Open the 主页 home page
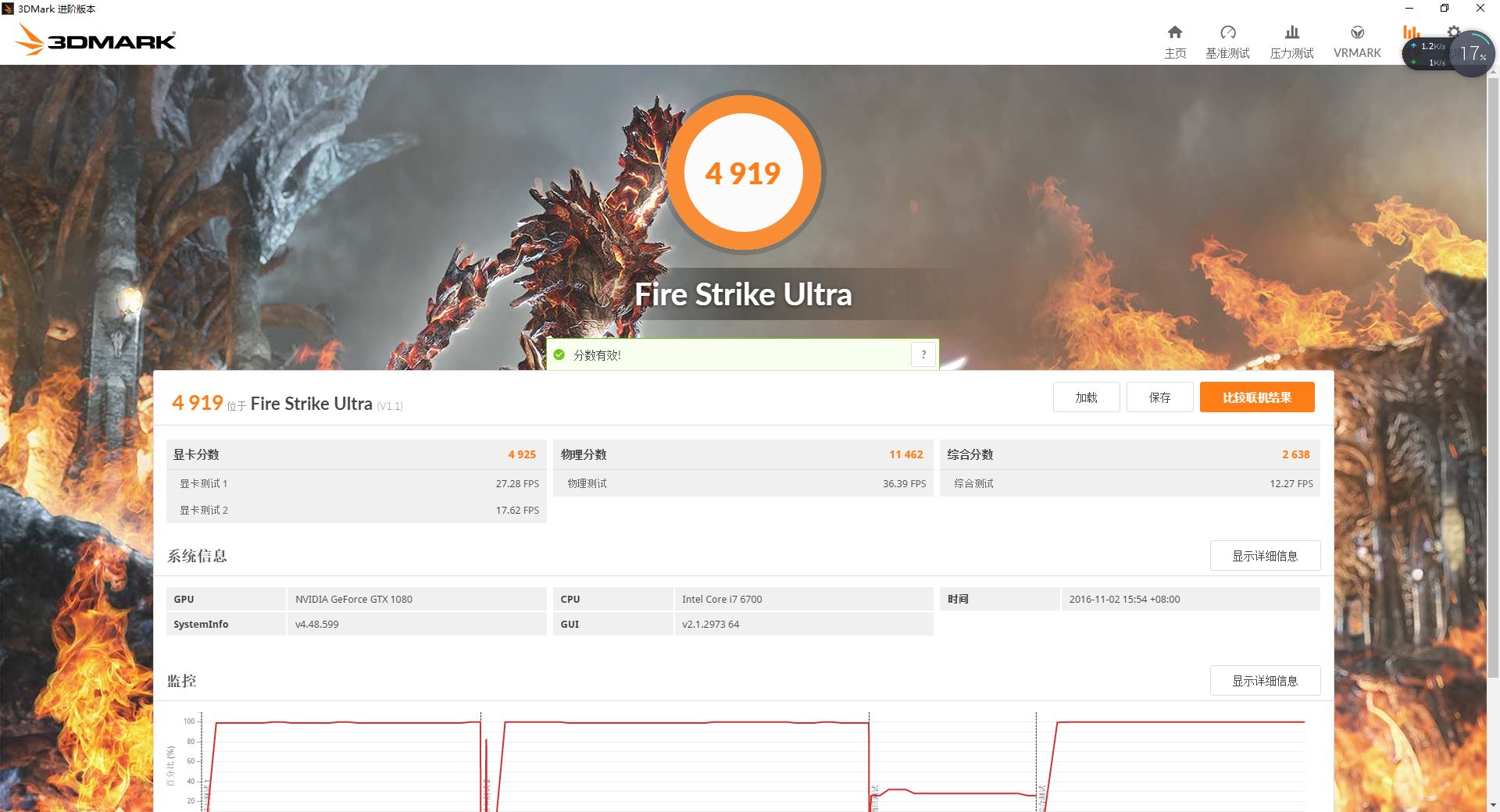1500x812 pixels. [1175, 41]
